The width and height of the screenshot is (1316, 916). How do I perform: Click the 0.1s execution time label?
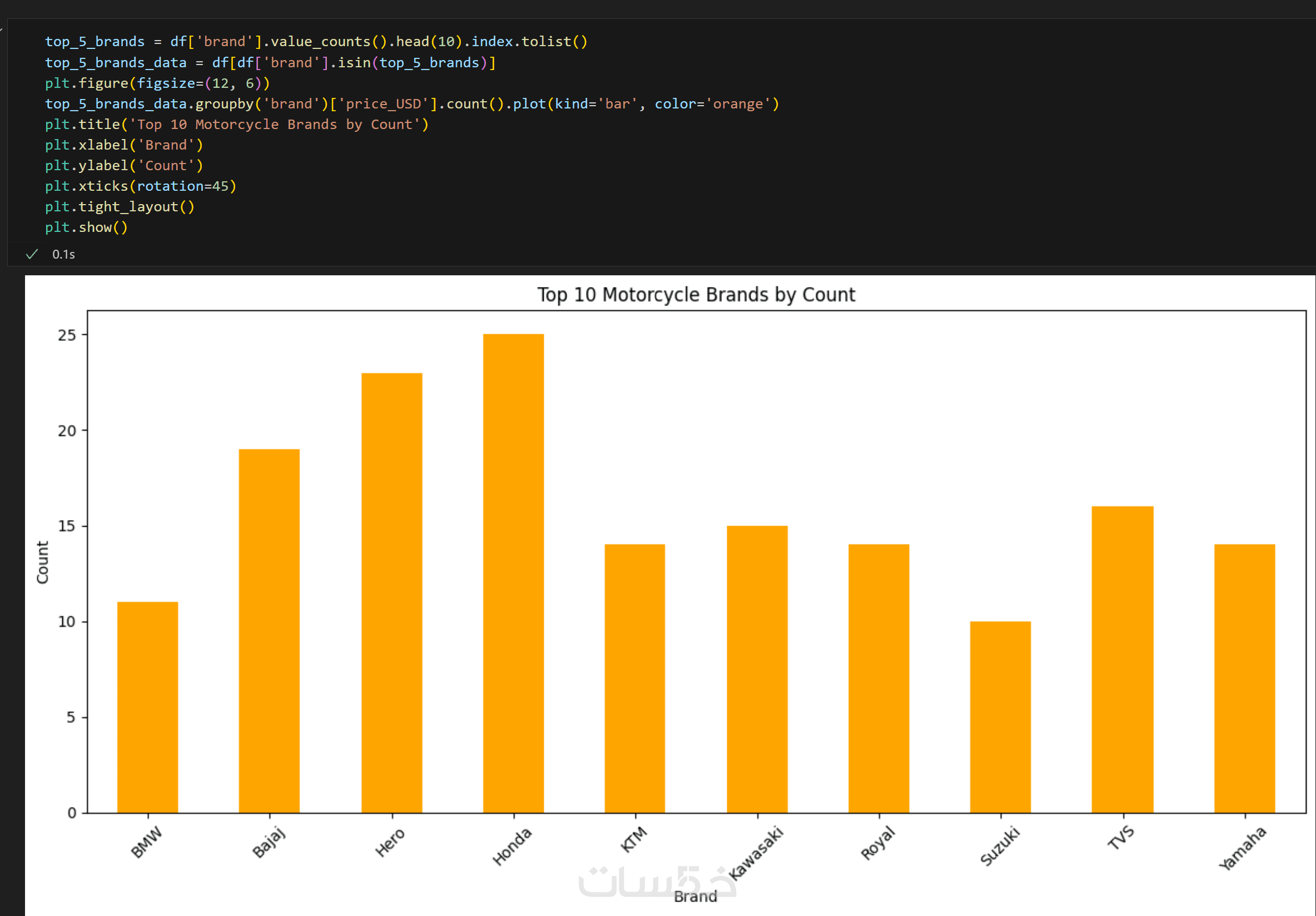tap(63, 255)
